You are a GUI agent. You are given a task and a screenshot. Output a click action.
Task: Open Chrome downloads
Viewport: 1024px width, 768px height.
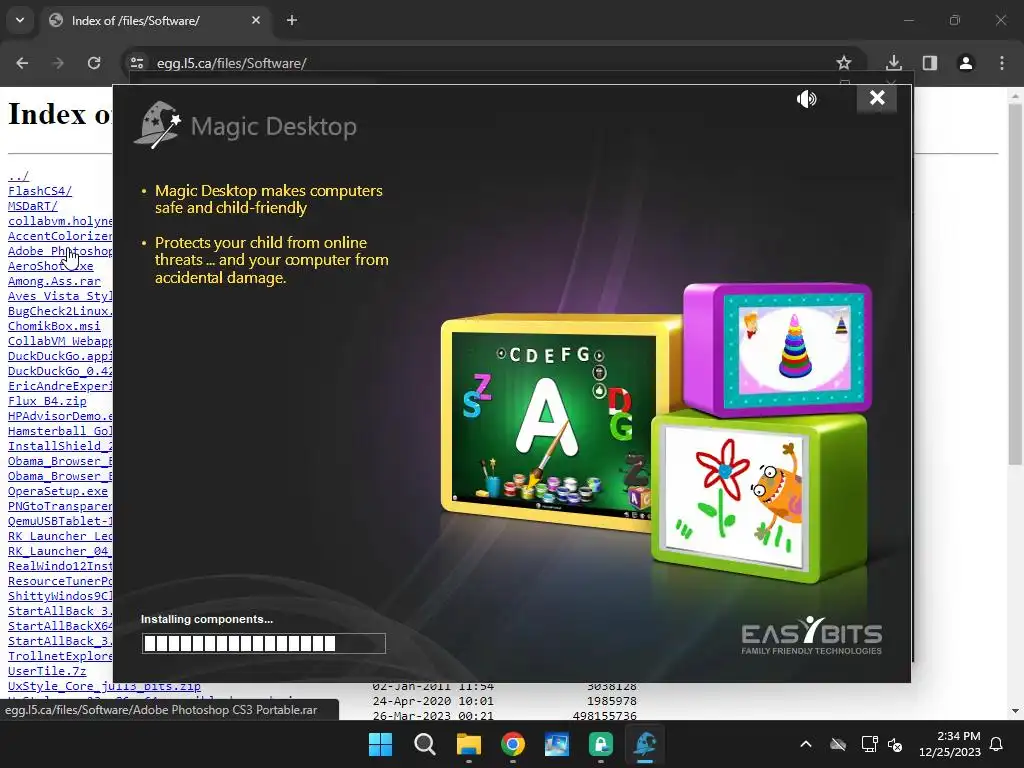(894, 63)
